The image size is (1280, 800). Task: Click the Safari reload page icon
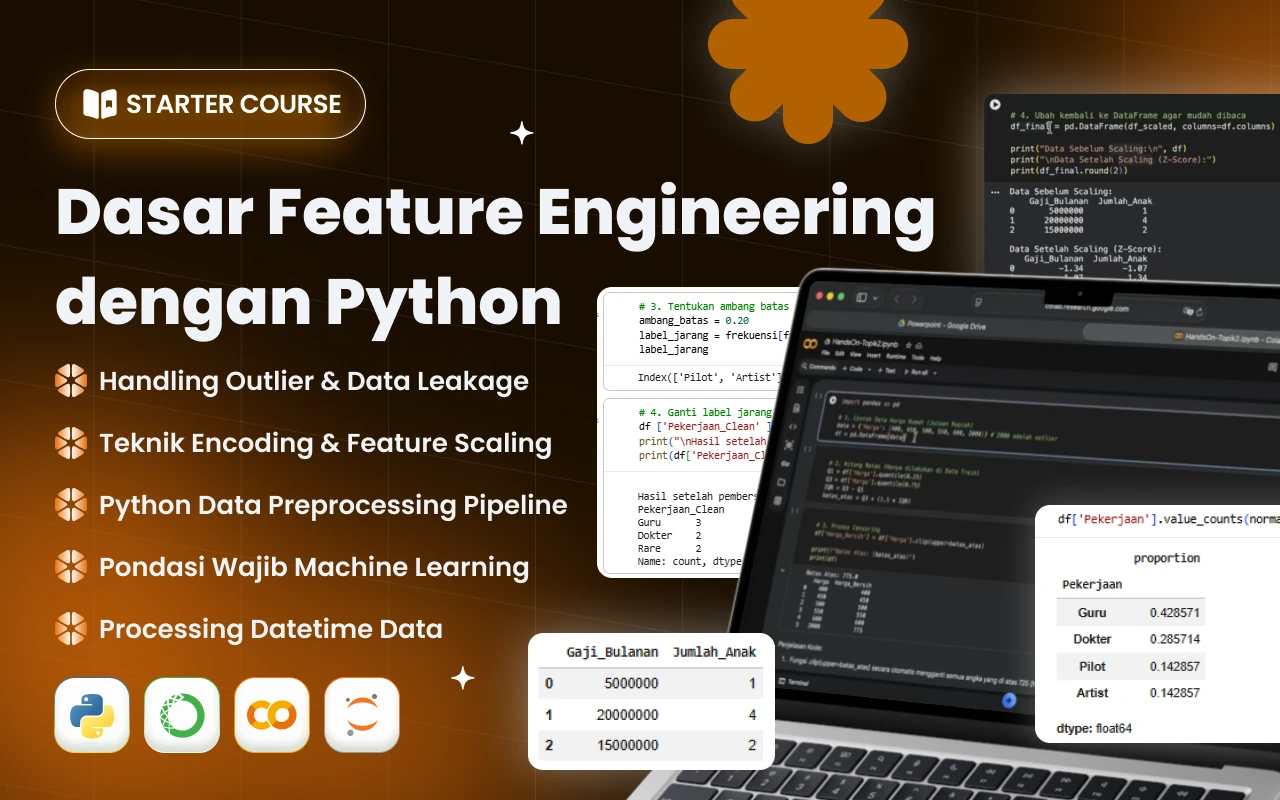pyautogui.click(x=1200, y=311)
